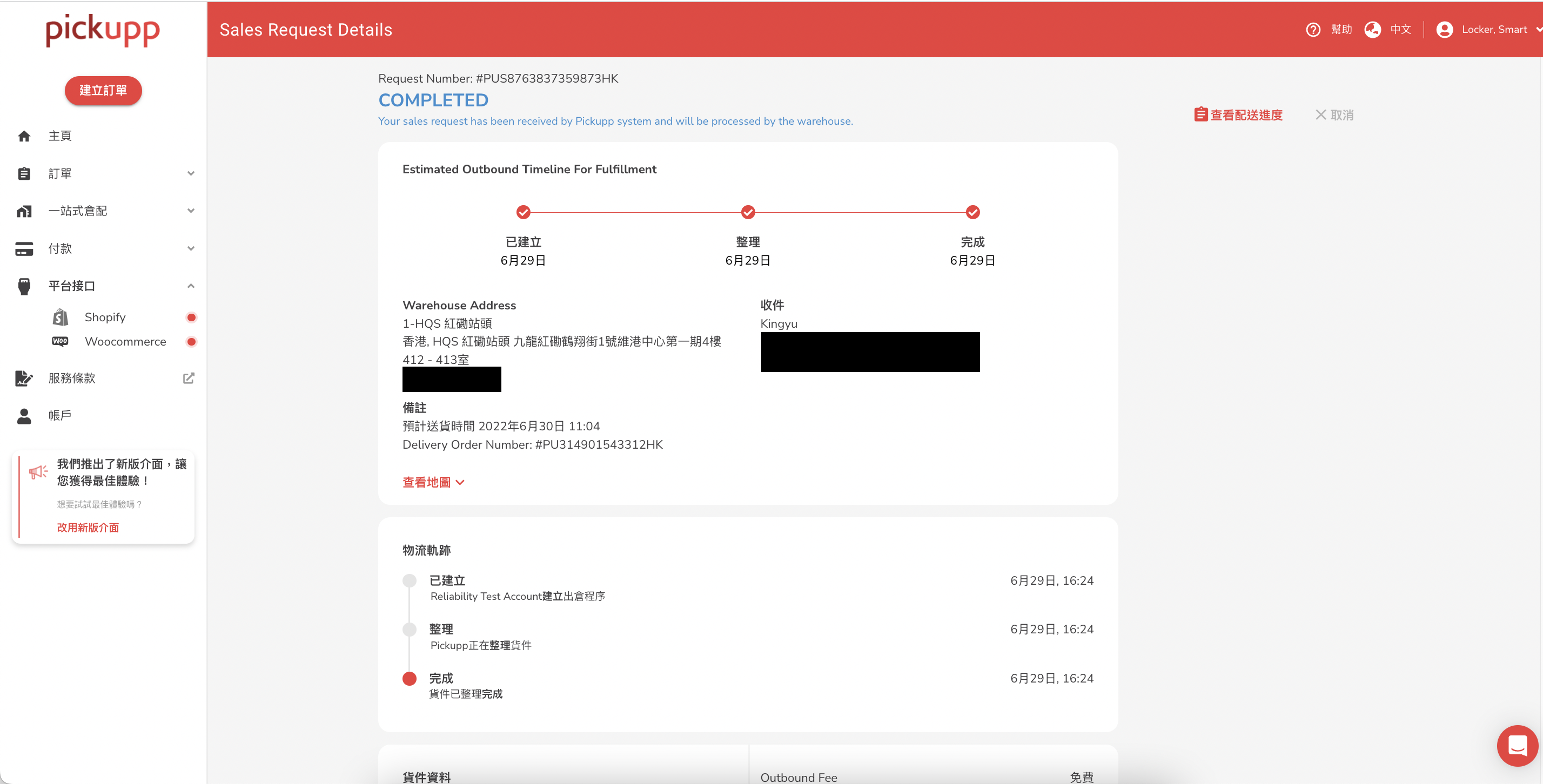Click the 訂單 clipboard icon

point(24,173)
